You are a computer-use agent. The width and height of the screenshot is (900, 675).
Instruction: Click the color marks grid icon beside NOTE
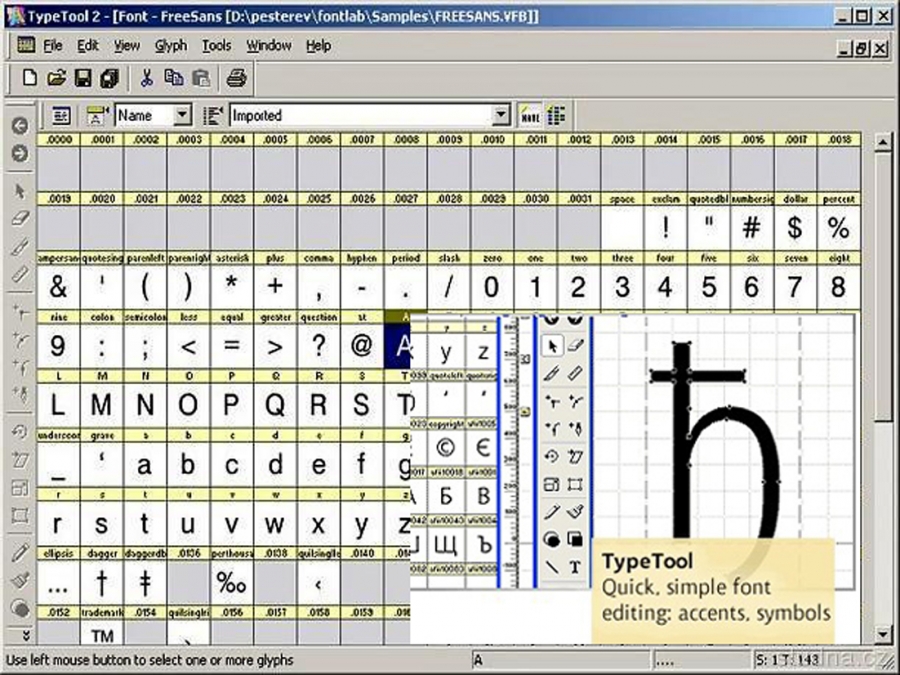coord(556,115)
